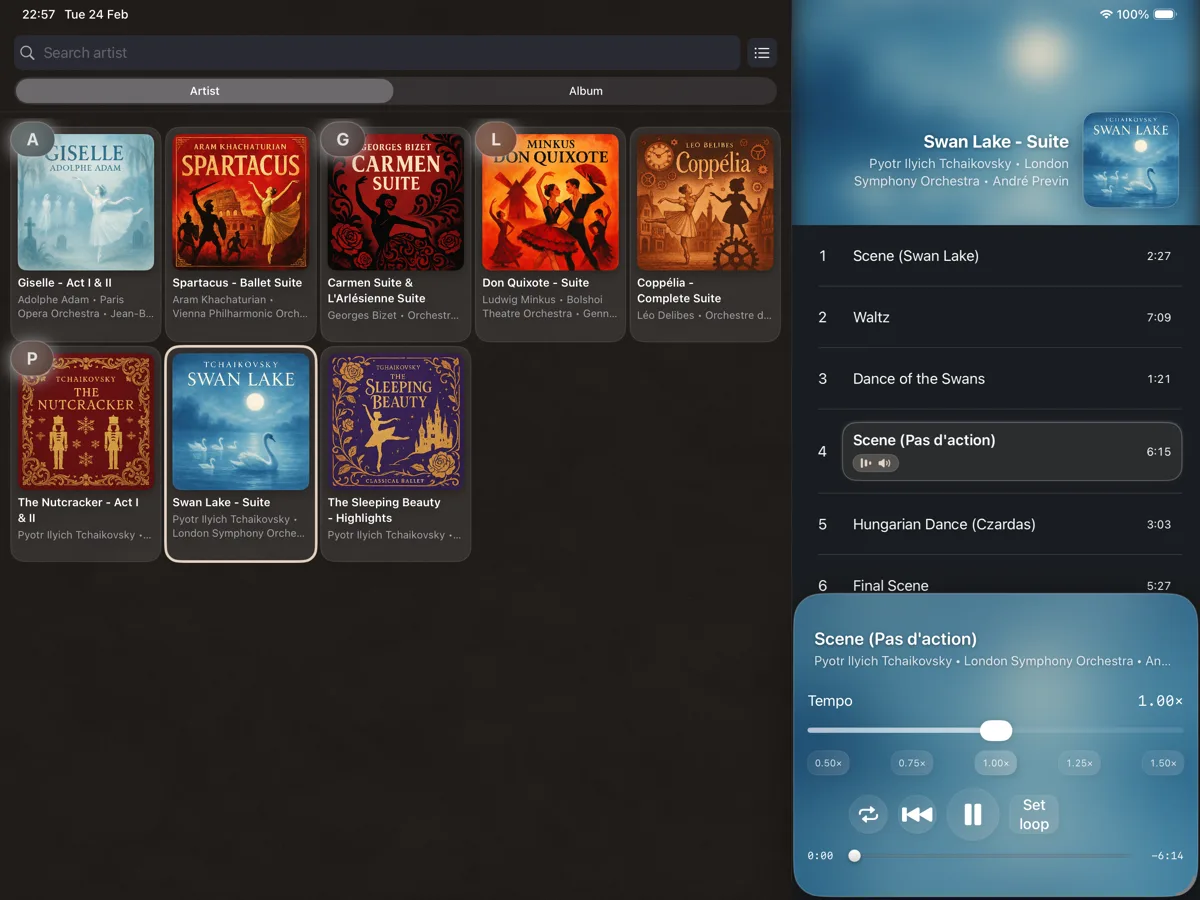This screenshot has height=900, width=1200.
Task: Select the 0.75× playback speed button
Action: pyautogui.click(x=912, y=762)
